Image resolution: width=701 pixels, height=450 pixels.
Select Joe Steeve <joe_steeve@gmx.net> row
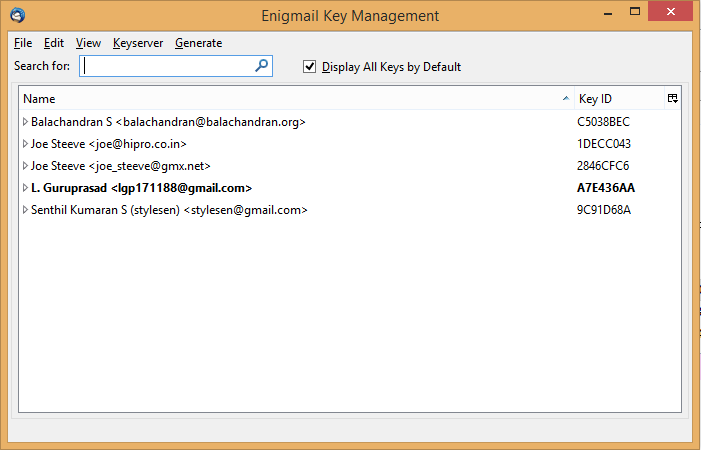[350, 165]
